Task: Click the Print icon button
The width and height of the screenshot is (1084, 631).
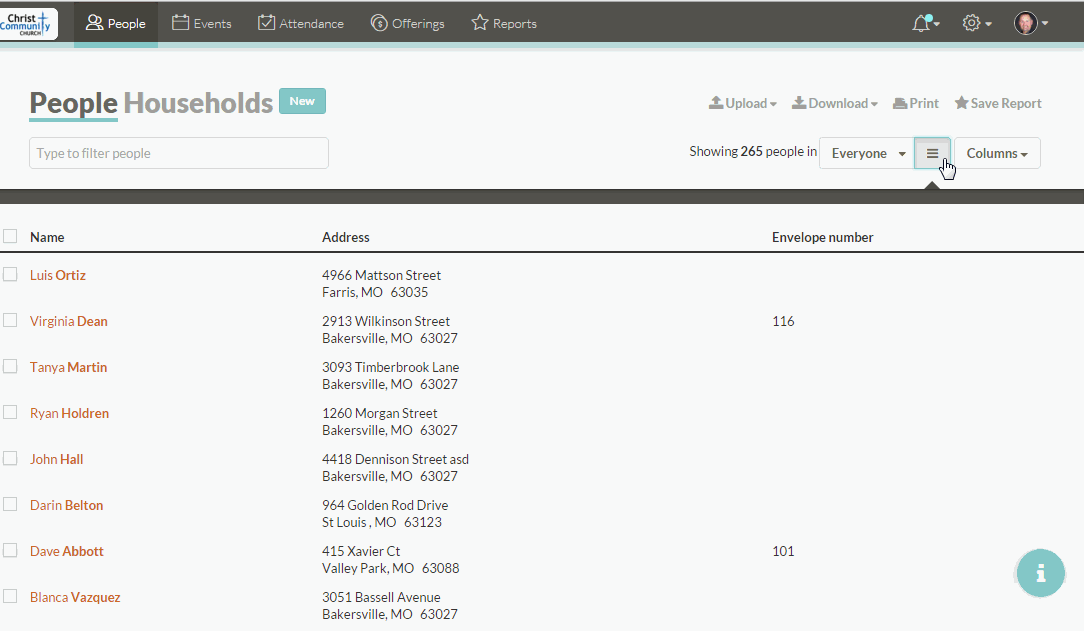Action: pyautogui.click(x=915, y=103)
